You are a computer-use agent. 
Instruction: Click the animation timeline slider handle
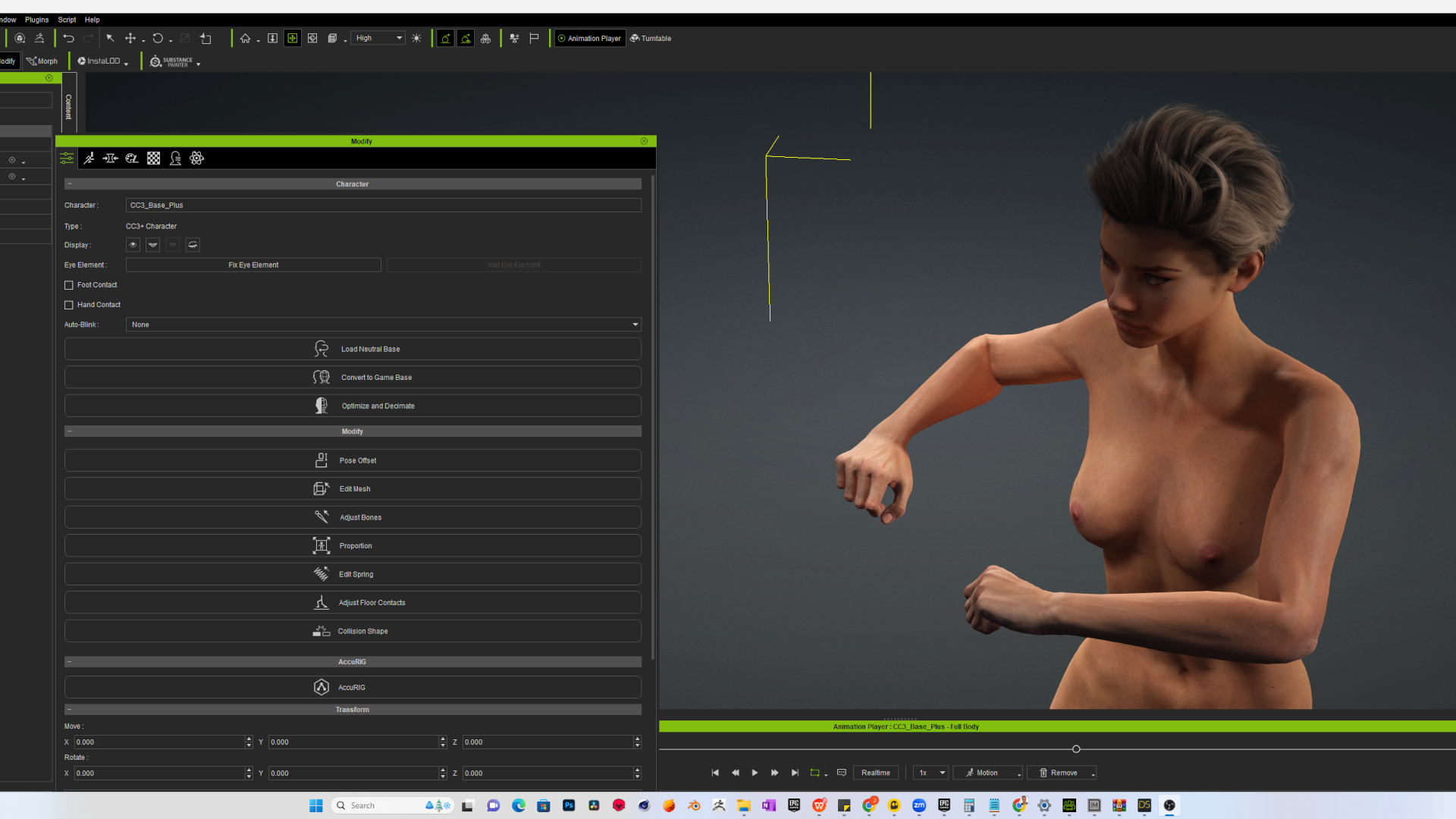pyautogui.click(x=1076, y=749)
